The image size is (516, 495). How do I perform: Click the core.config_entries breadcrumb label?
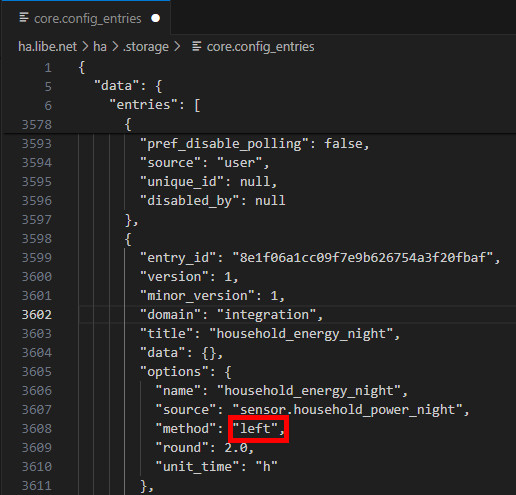[260, 47]
